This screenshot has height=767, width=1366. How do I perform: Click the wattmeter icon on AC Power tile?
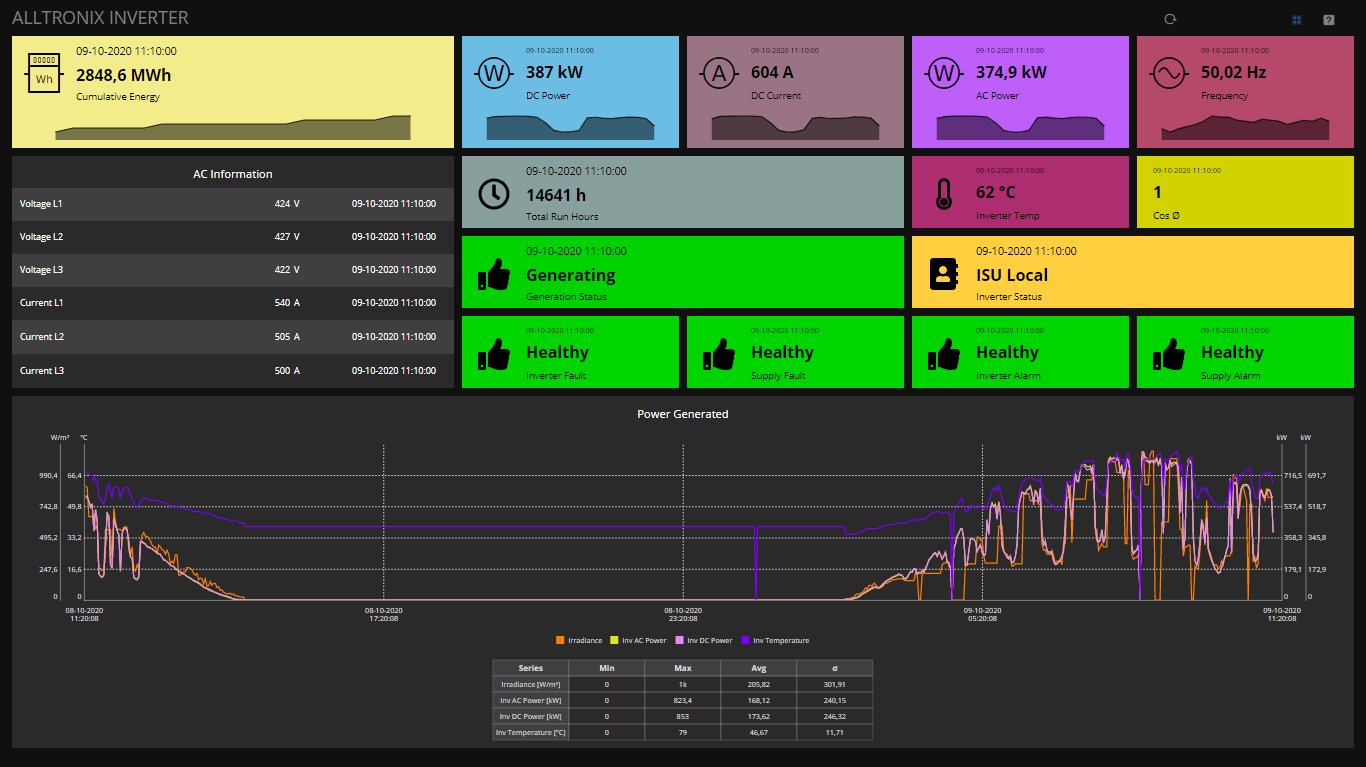click(x=943, y=73)
